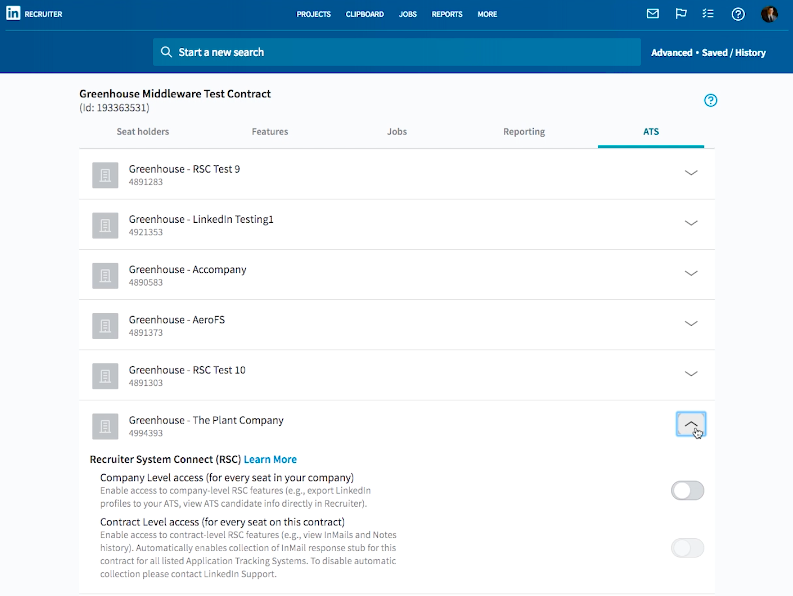This screenshot has height=596, width=793.
Task: Open the profile avatar menu
Action: tap(769, 14)
